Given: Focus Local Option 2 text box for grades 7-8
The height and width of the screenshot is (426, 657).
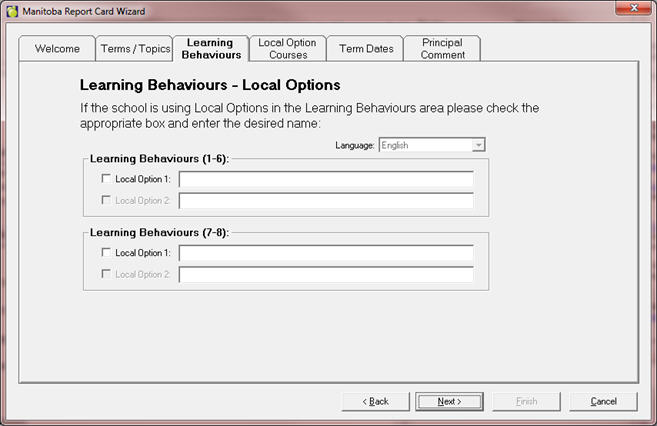Looking at the screenshot, I should (x=325, y=274).
